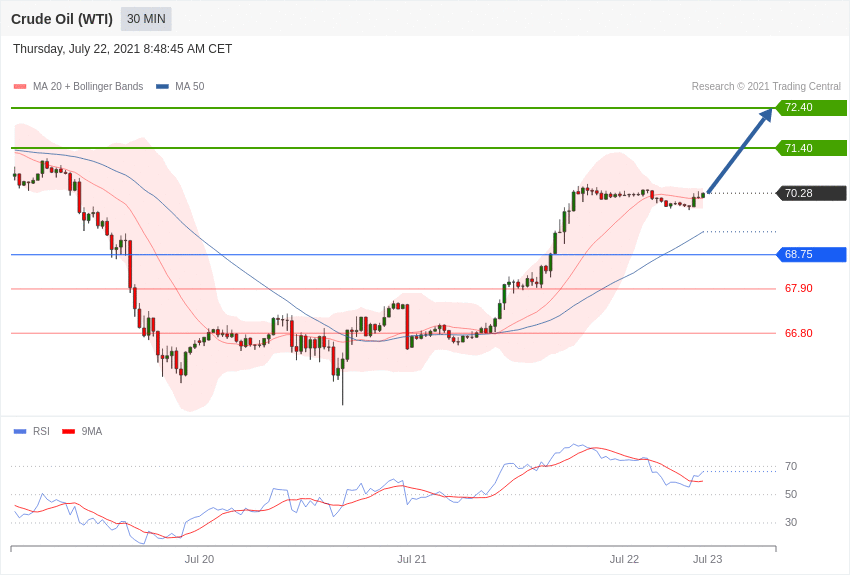Image resolution: width=850 pixels, height=576 pixels.
Task: Click the Jul 21 date marker
Action: [x=412, y=559]
